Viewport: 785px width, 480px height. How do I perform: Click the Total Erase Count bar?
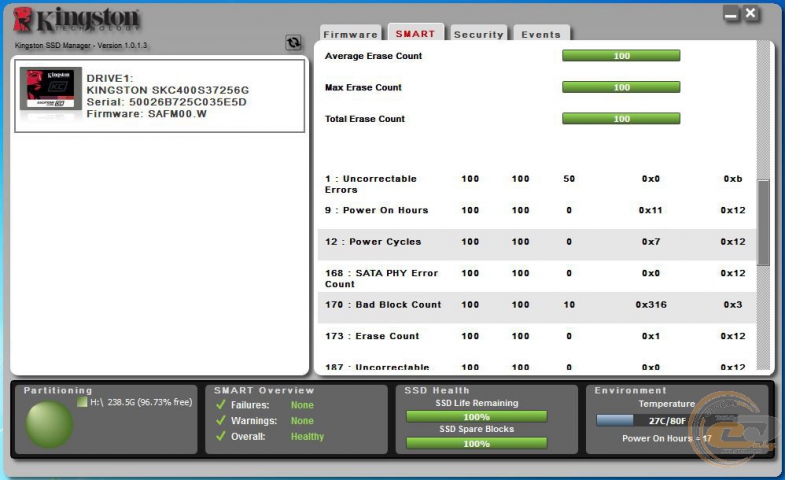(x=621, y=119)
